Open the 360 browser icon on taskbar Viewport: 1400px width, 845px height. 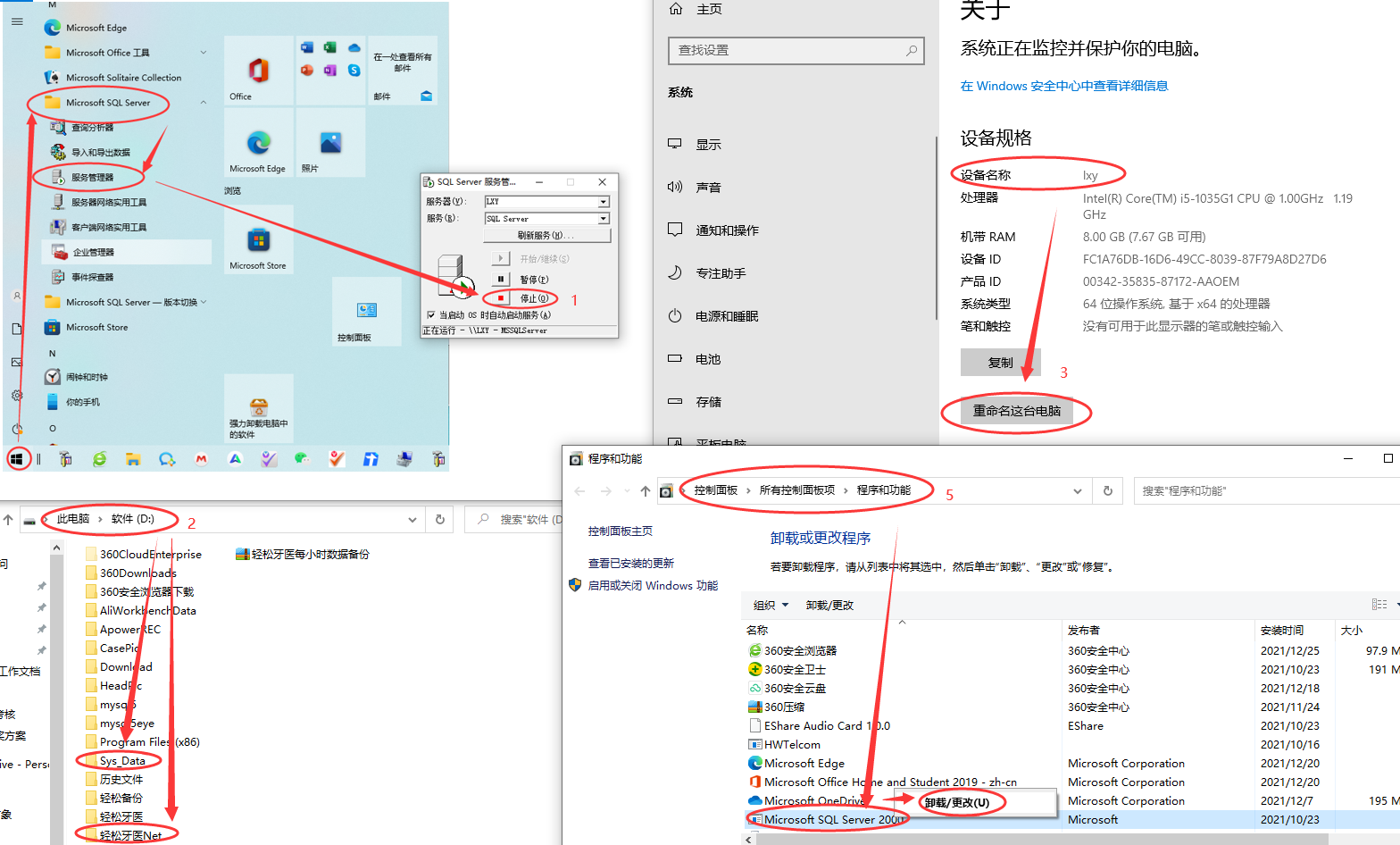pos(99,459)
